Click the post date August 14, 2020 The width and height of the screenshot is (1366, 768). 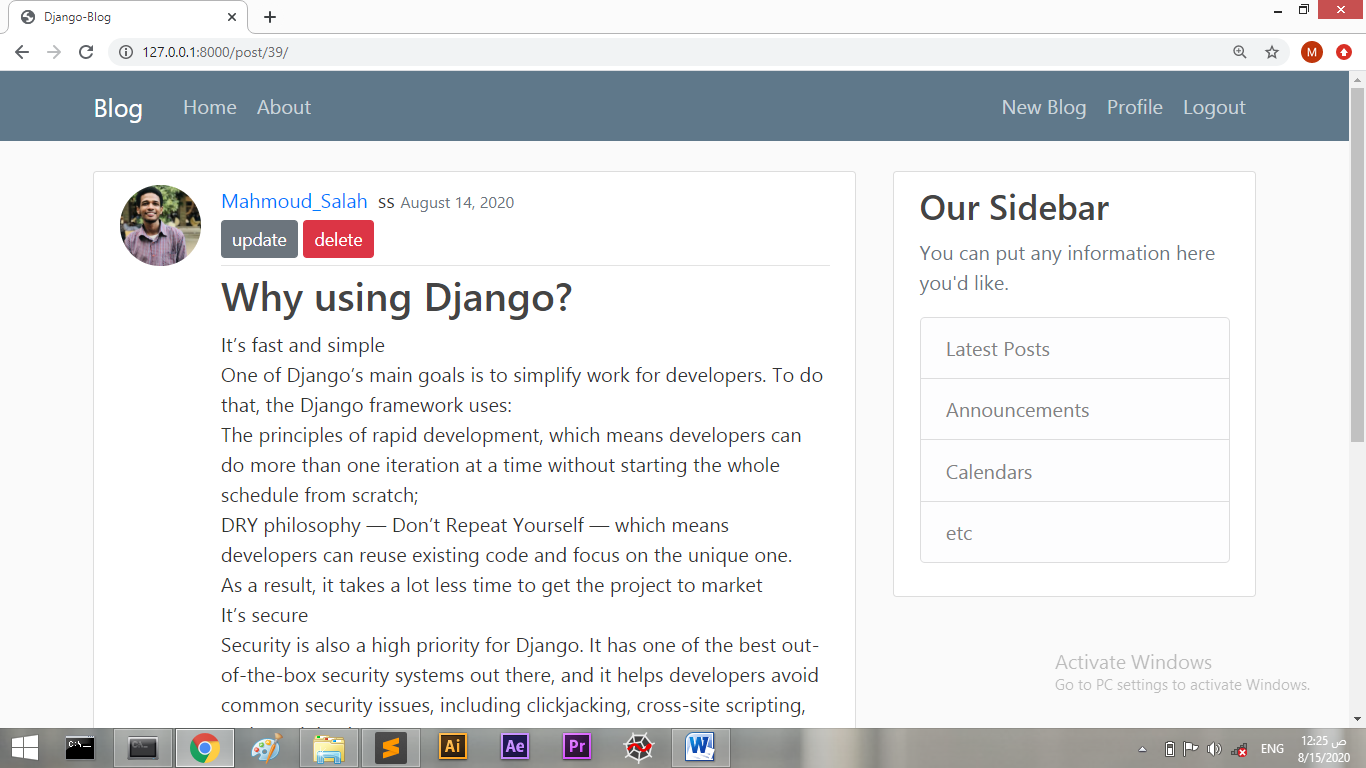point(457,203)
